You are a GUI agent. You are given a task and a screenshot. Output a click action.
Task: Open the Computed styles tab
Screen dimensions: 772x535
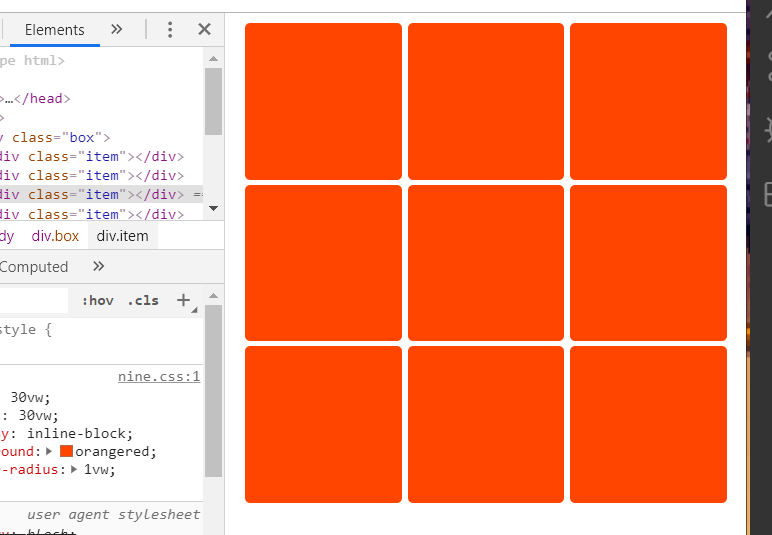(x=34, y=267)
